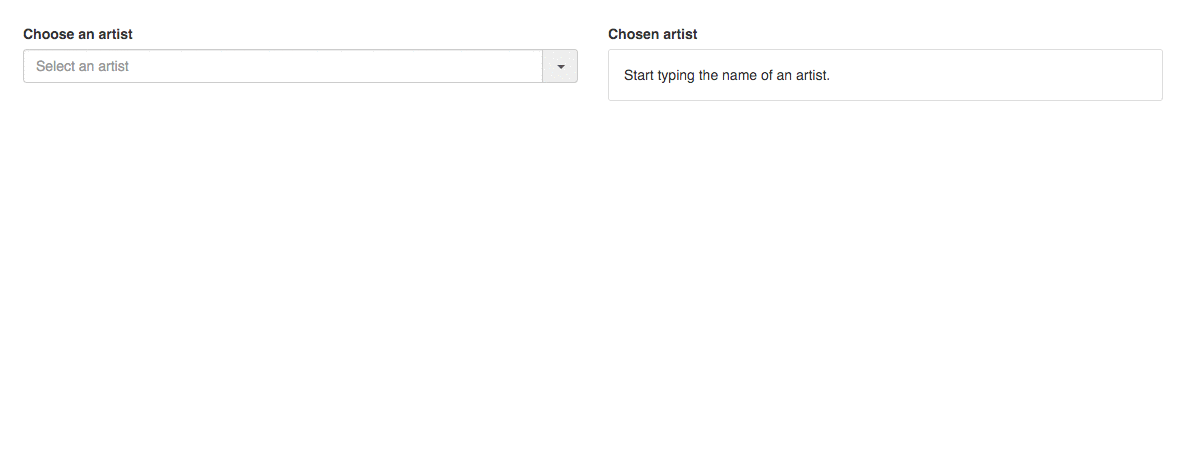
Task: Click the Choose an artist label
Action: click(78, 34)
